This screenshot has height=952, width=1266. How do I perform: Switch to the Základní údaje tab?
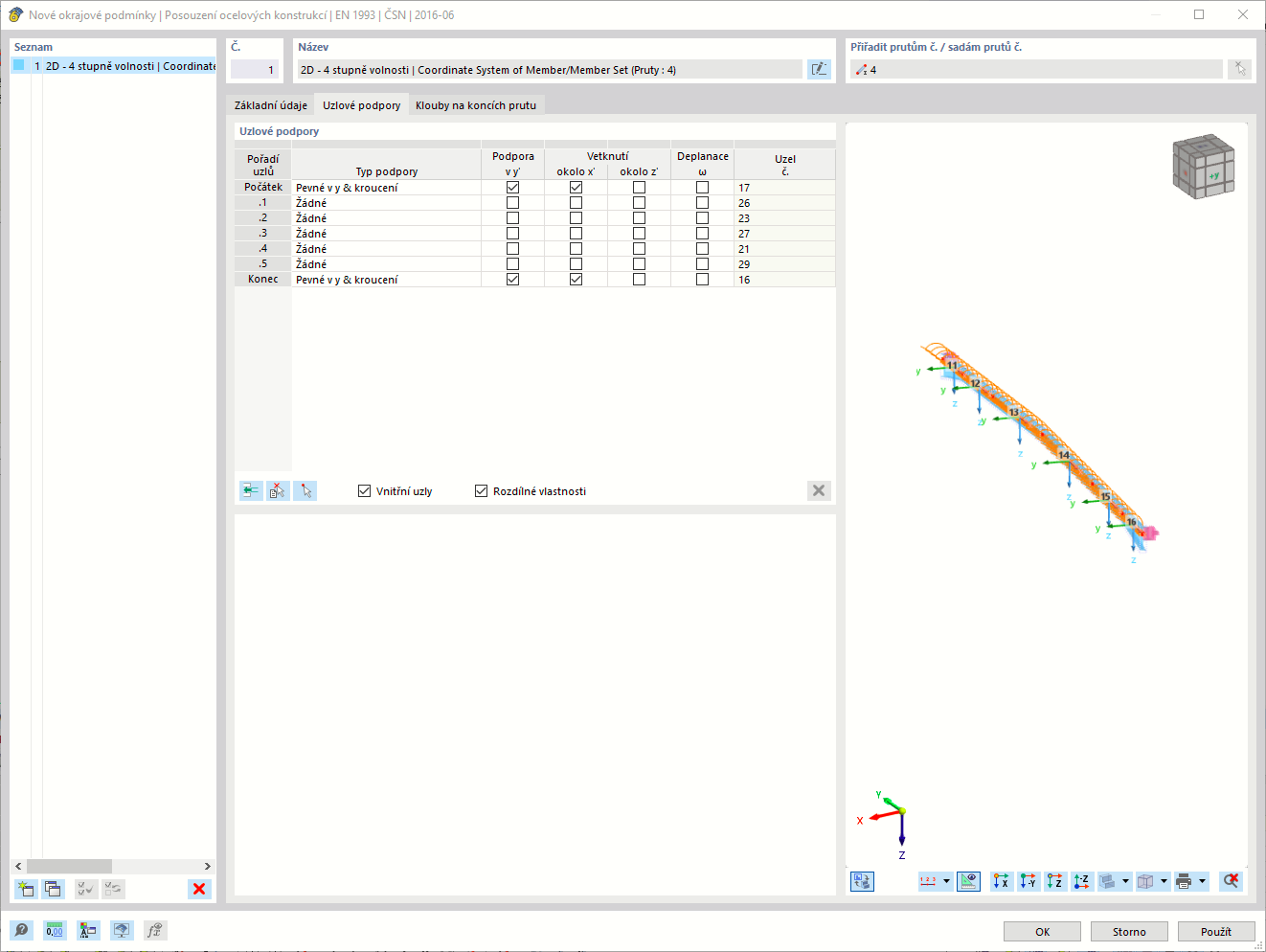271,105
